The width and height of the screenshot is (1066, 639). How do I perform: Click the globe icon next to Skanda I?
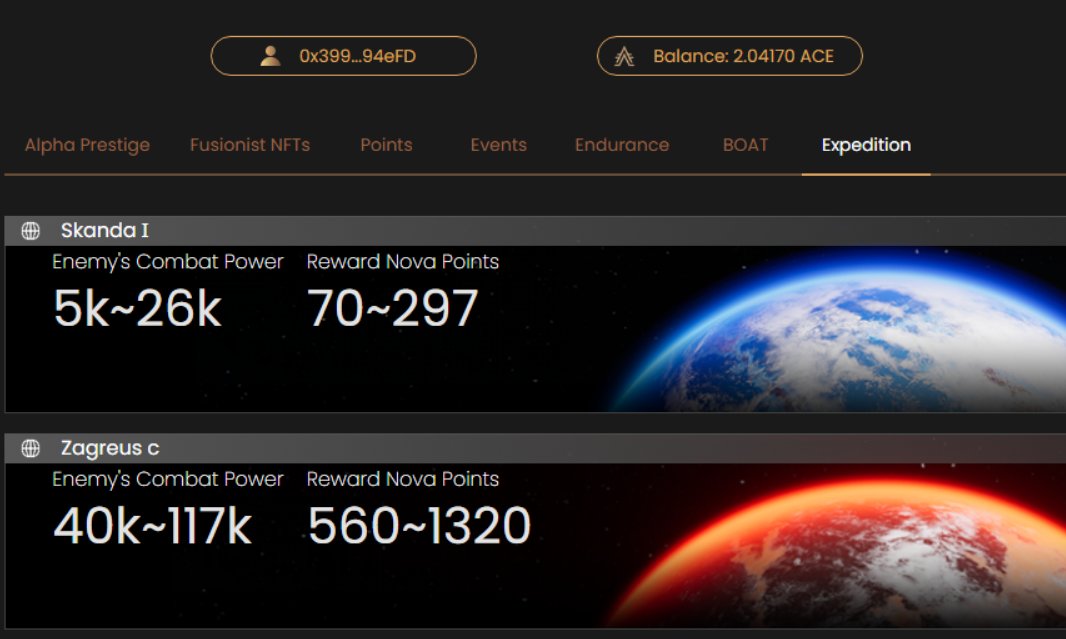[x=31, y=231]
